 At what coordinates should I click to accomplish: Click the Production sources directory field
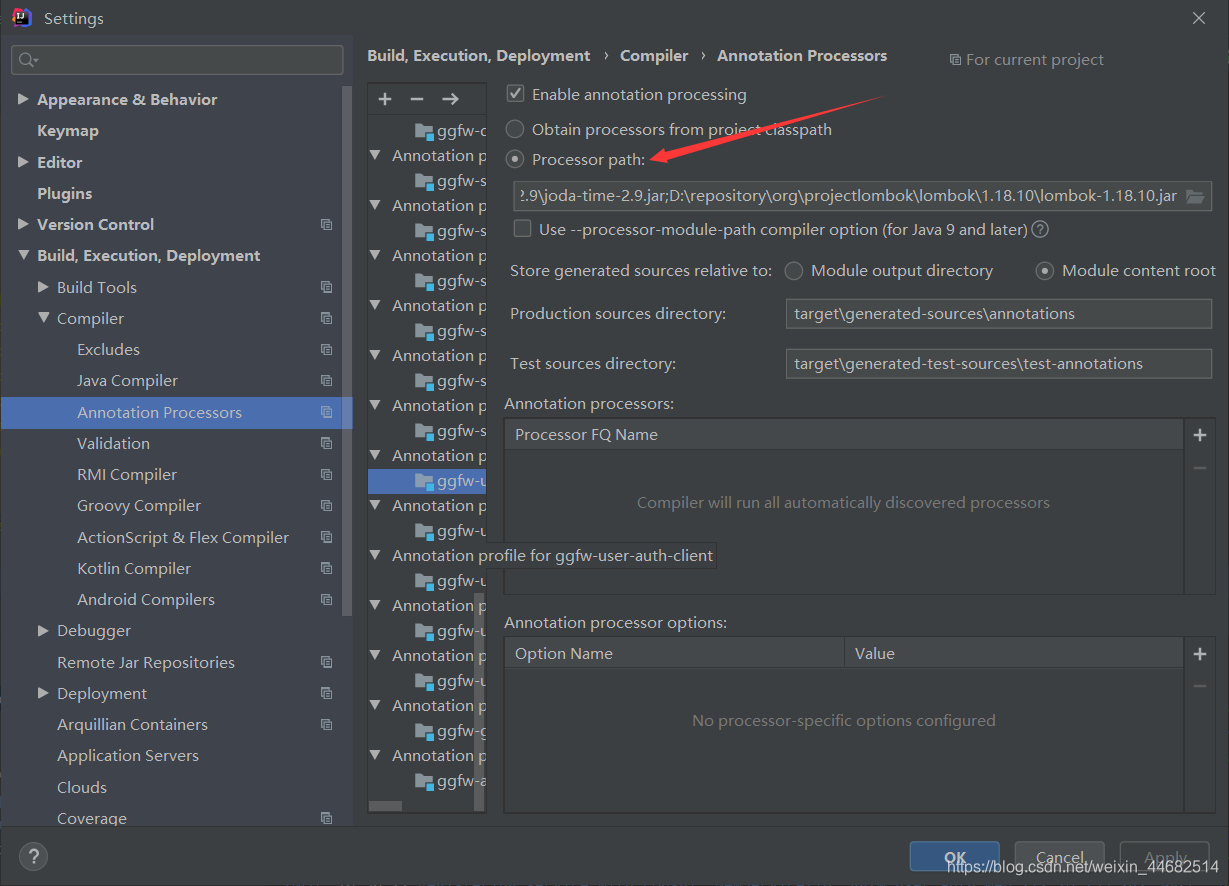pos(999,314)
